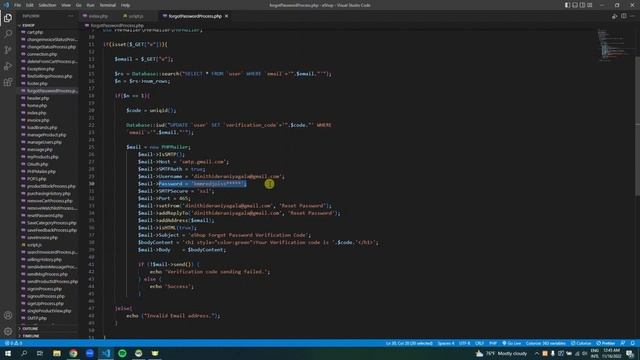Image resolution: width=640 pixels, height=360 pixels.
Task: Click PHP language mode in status bar
Action: [493, 343]
